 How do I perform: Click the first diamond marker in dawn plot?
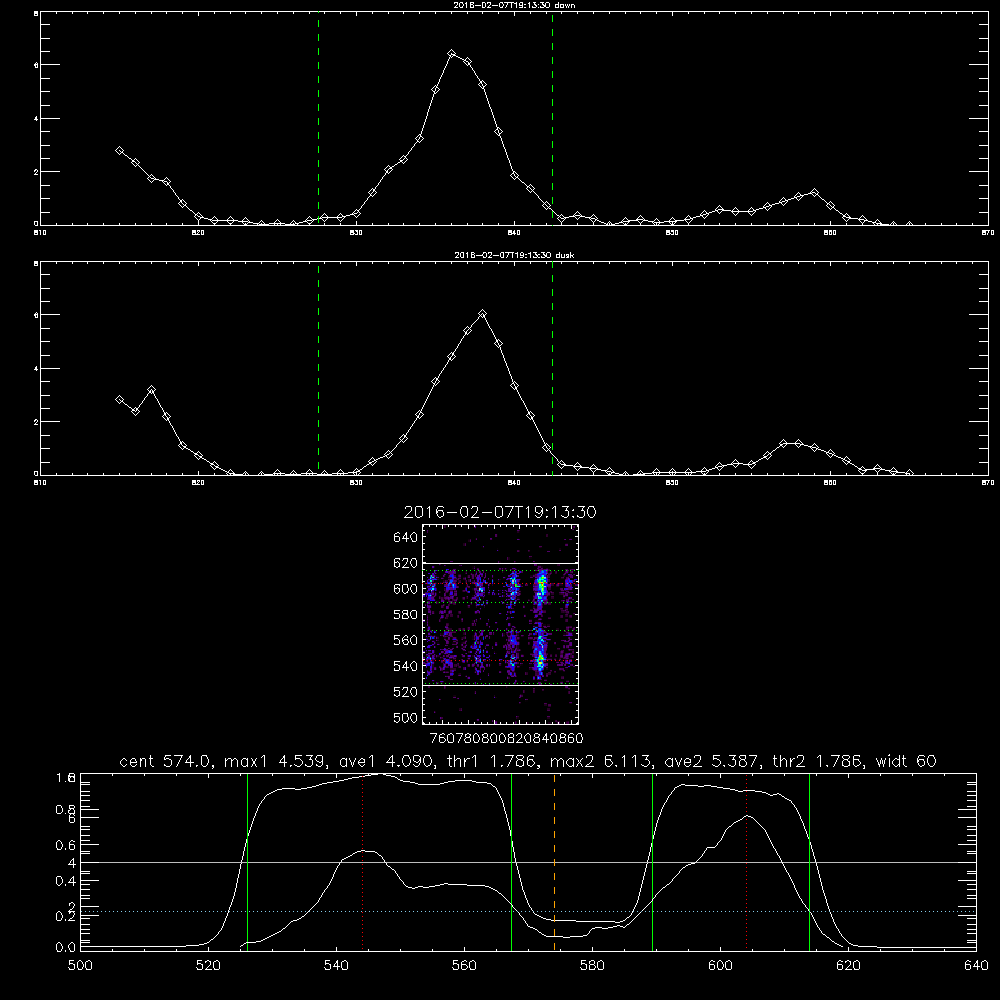(x=119, y=151)
